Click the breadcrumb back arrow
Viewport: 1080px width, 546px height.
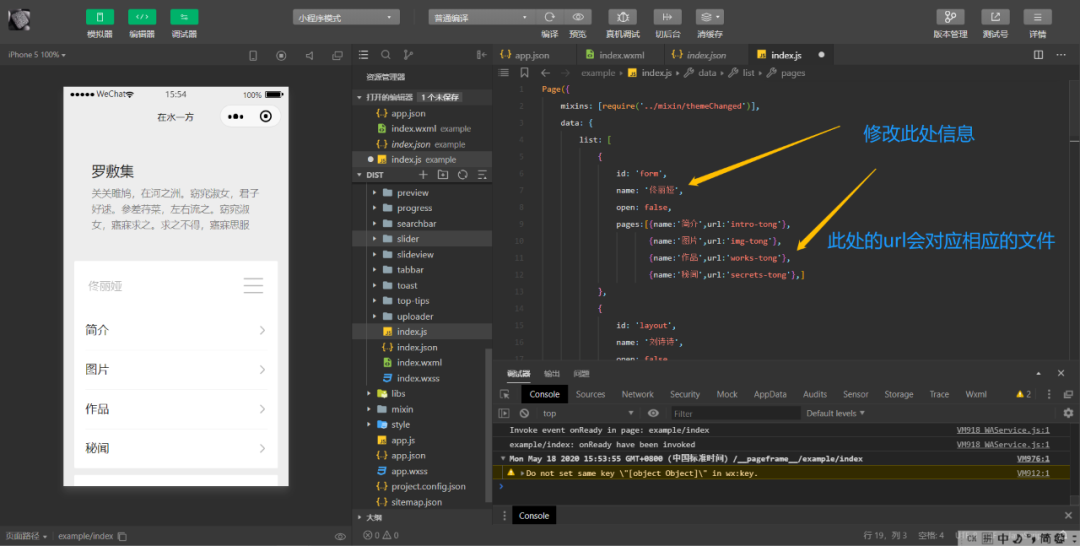coord(546,73)
